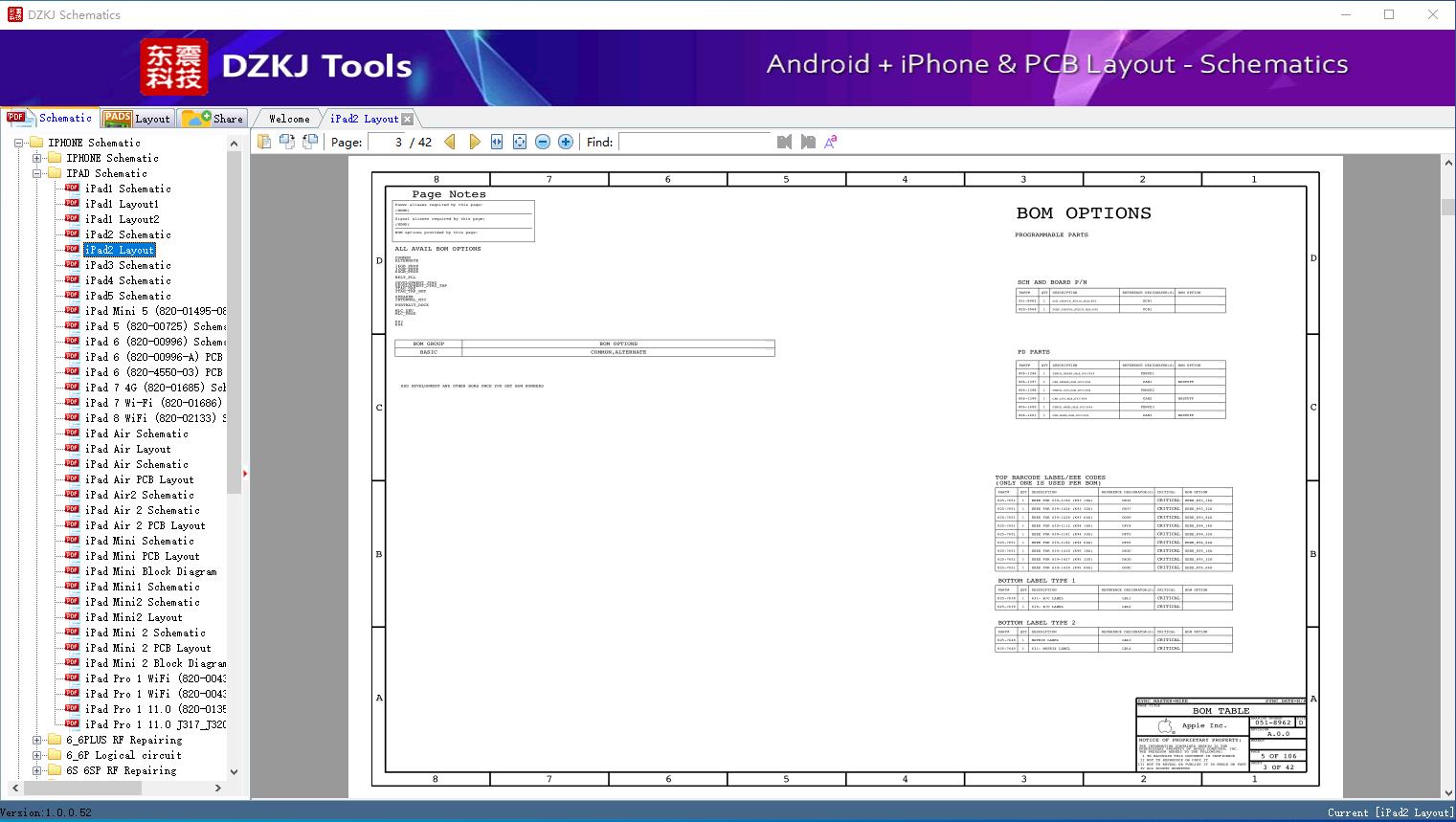This screenshot has height=822, width=1456.
Task: Open the Welcome document tab
Action: coord(289,119)
